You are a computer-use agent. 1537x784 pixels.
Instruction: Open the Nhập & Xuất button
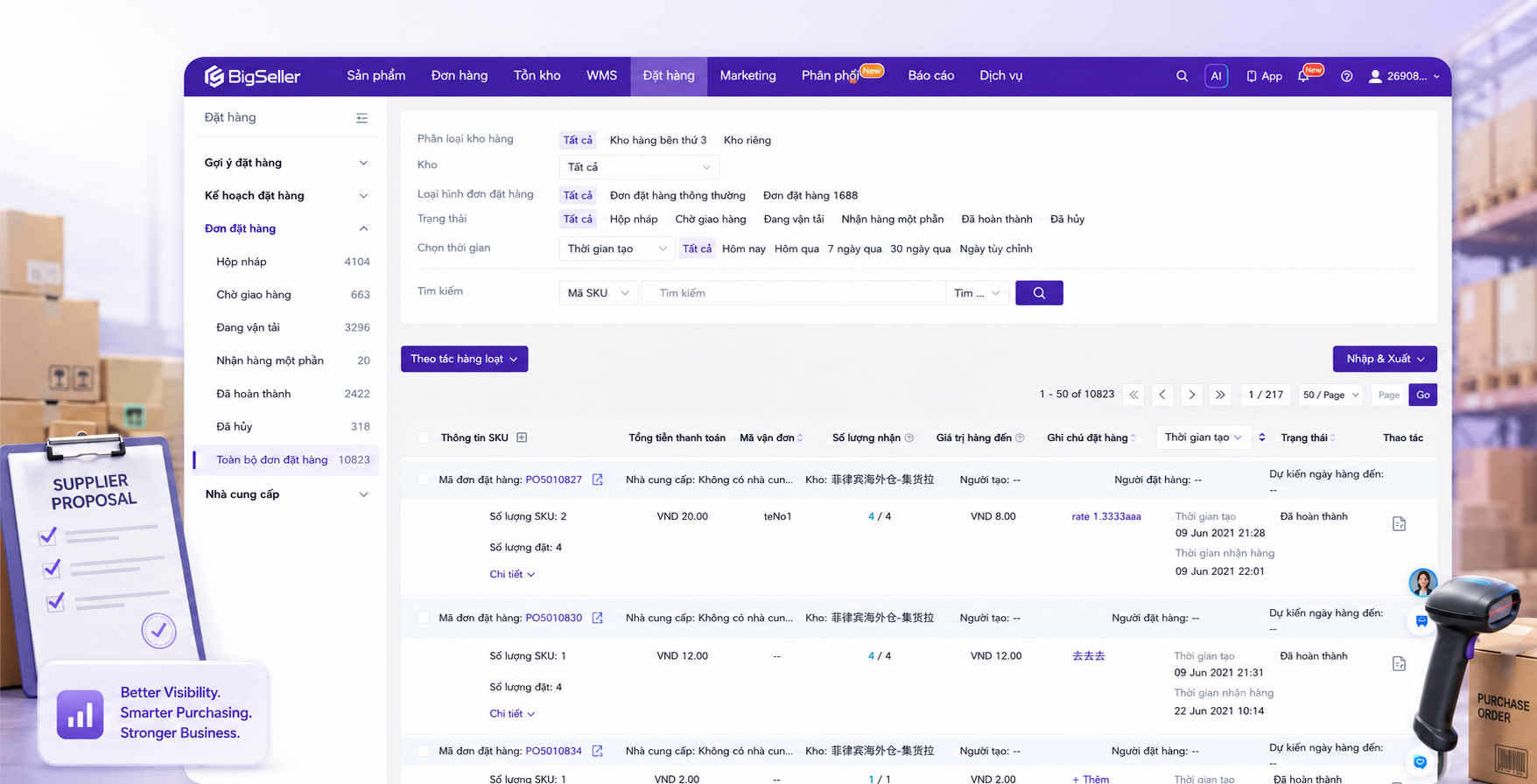click(x=1385, y=360)
